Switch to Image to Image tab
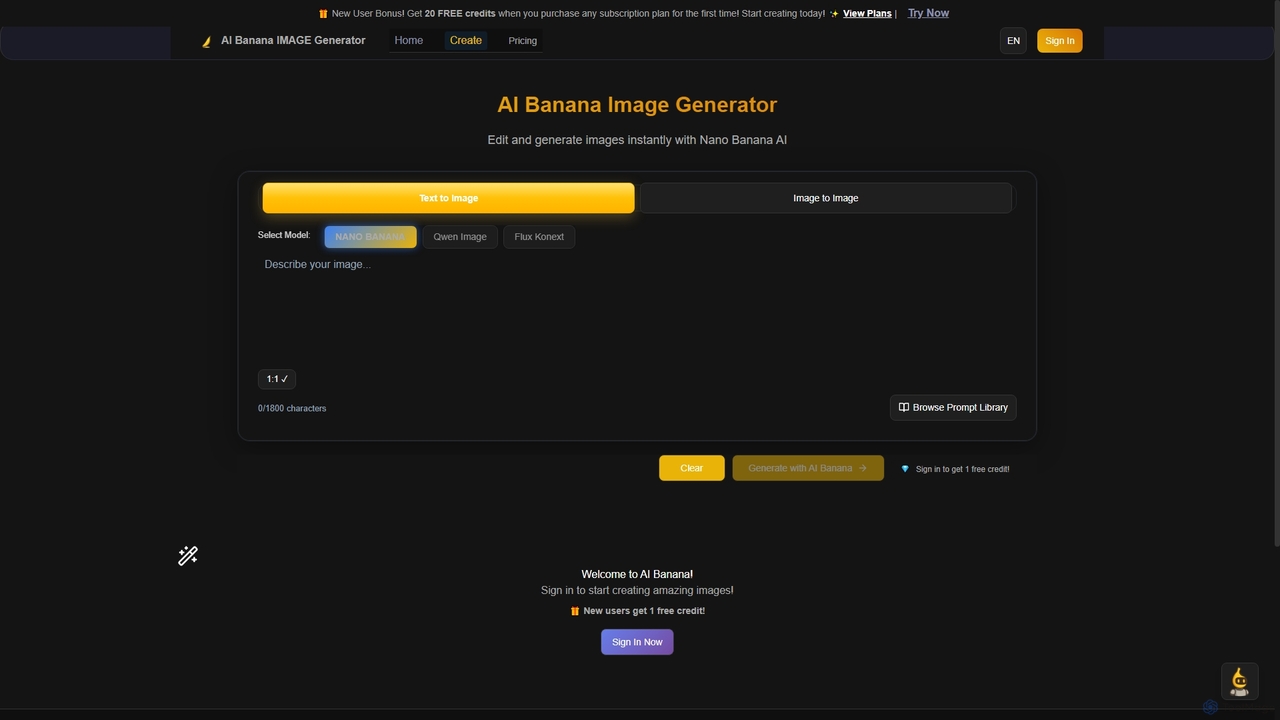This screenshot has height=720, width=1280. pyautogui.click(x=826, y=198)
